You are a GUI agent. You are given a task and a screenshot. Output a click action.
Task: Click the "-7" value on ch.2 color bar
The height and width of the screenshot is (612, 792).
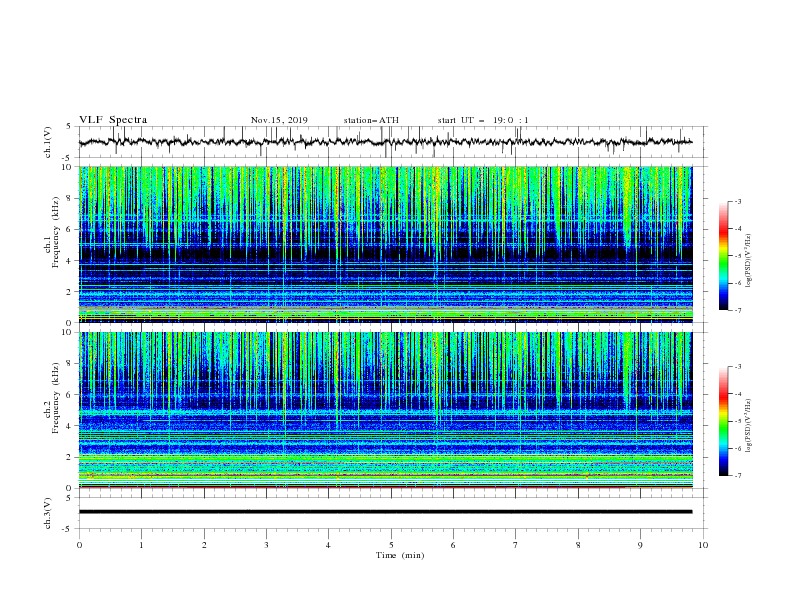coord(737,476)
